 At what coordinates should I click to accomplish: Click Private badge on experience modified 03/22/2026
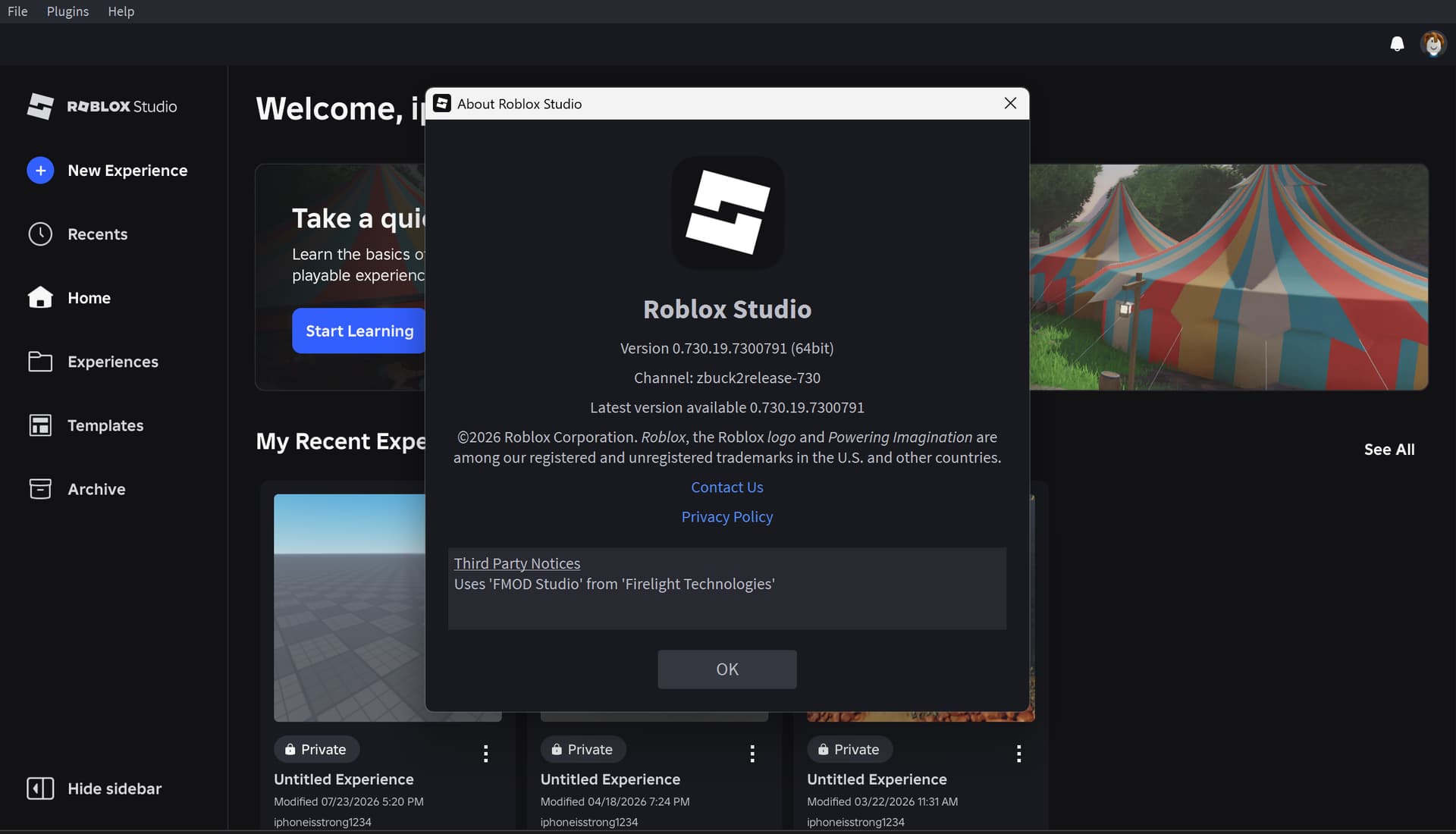[x=849, y=749]
